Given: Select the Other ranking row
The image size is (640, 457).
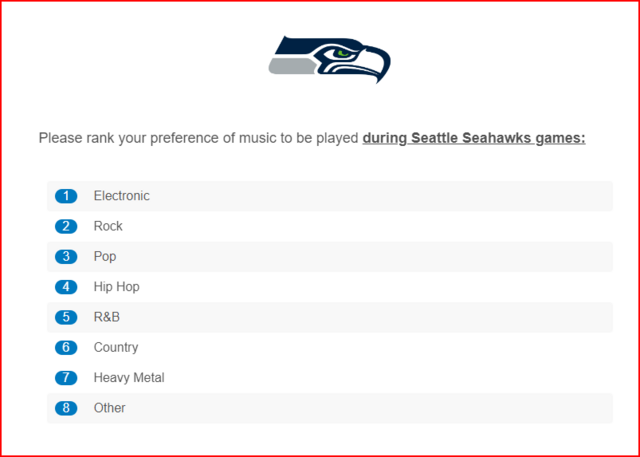Looking at the screenshot, I should (330, 408).
